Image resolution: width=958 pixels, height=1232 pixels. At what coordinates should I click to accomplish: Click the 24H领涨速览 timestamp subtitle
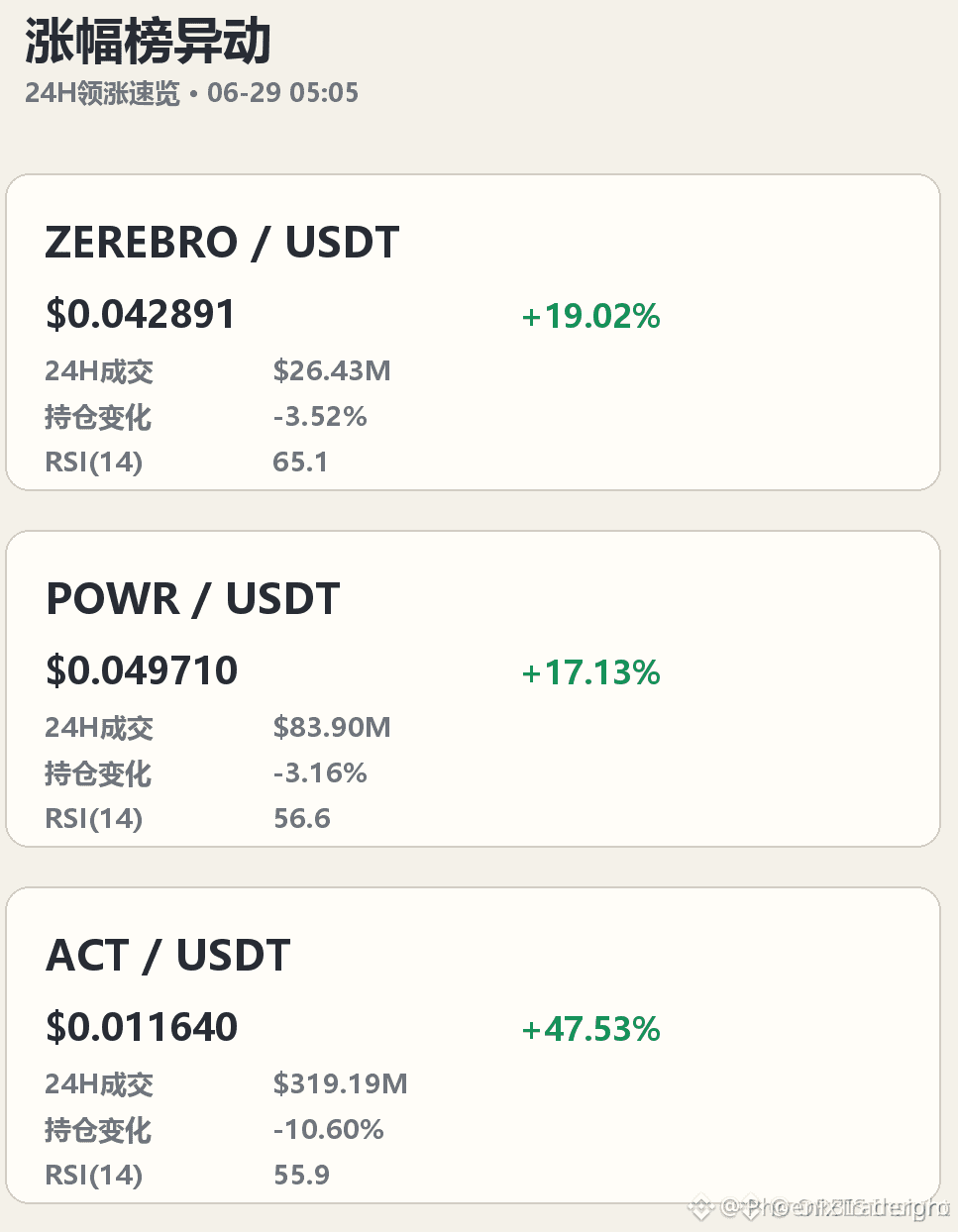click(191, 93)
